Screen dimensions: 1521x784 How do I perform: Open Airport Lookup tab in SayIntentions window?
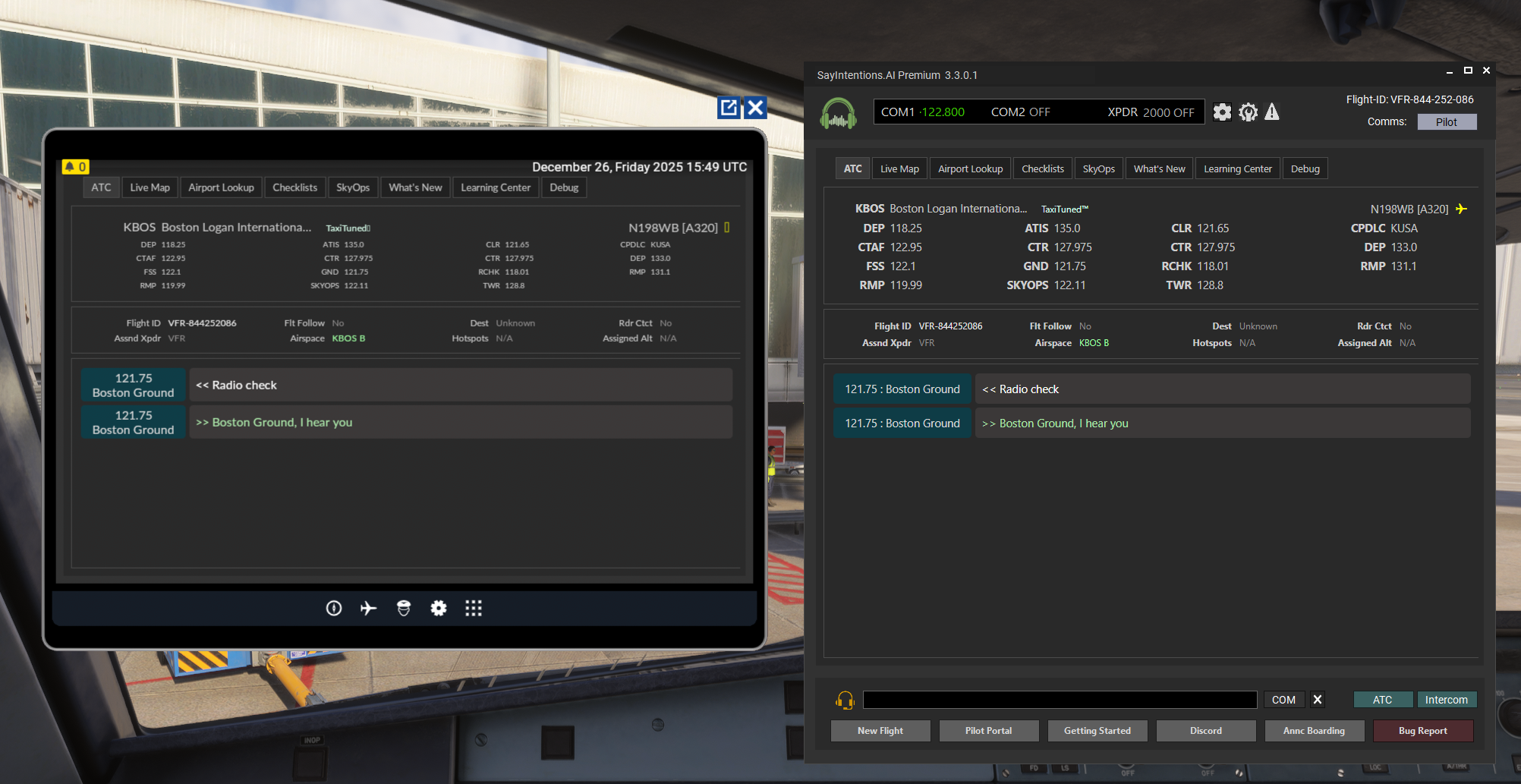tap(971, 168)
